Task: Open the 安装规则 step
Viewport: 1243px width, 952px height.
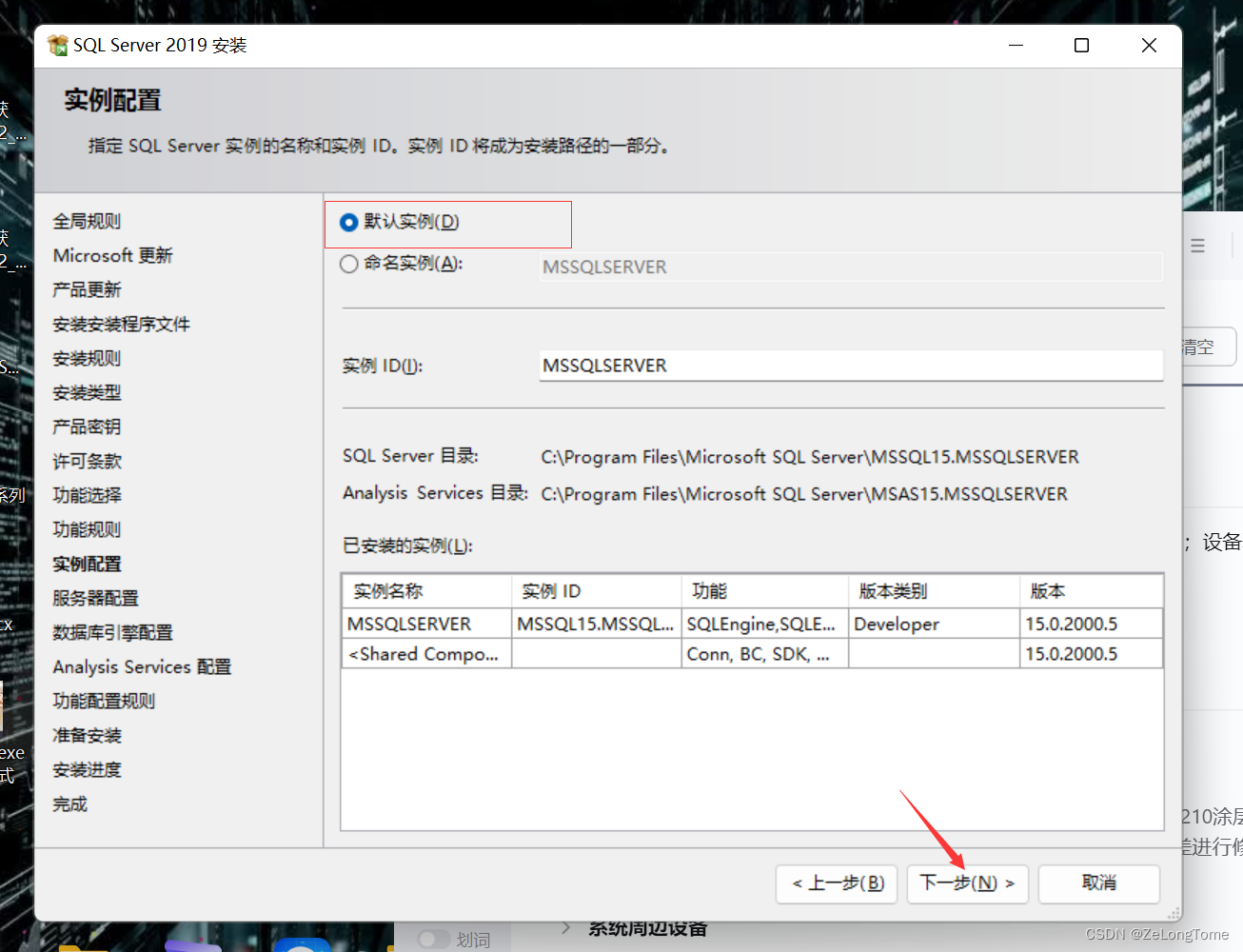Action: click(x=87, y=358)
